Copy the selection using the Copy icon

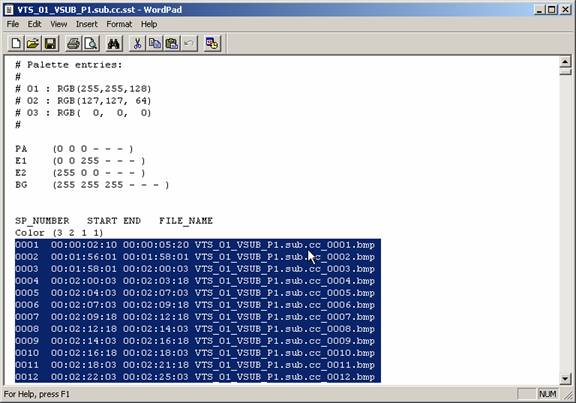[x=154, y=44]
